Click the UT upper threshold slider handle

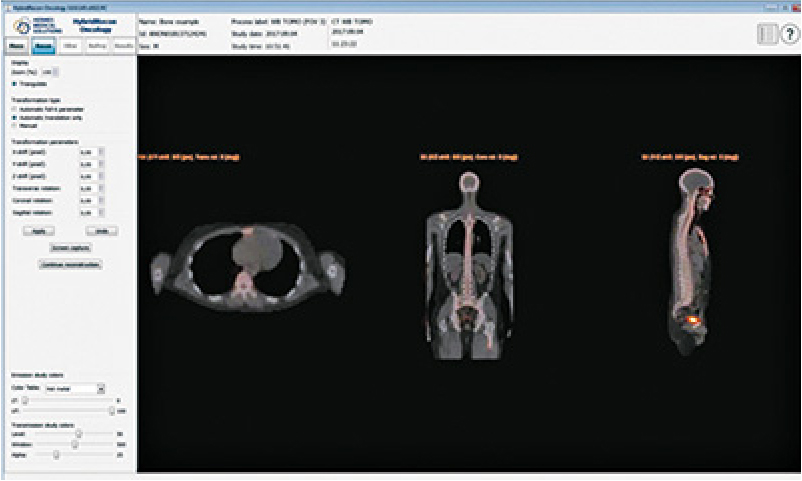coord(112,411)
